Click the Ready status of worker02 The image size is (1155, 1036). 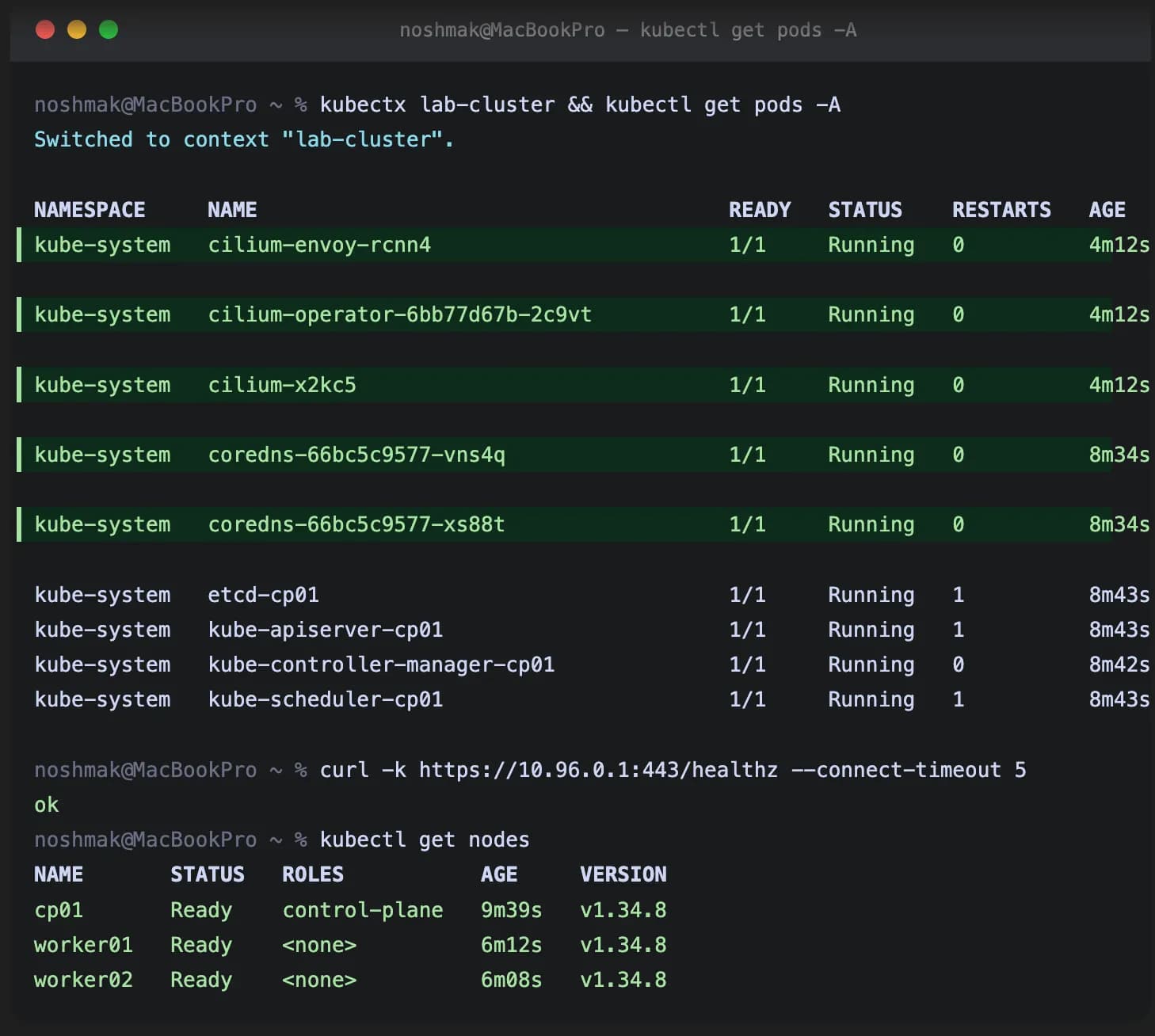pyautogui.click(x=201, y=980)
